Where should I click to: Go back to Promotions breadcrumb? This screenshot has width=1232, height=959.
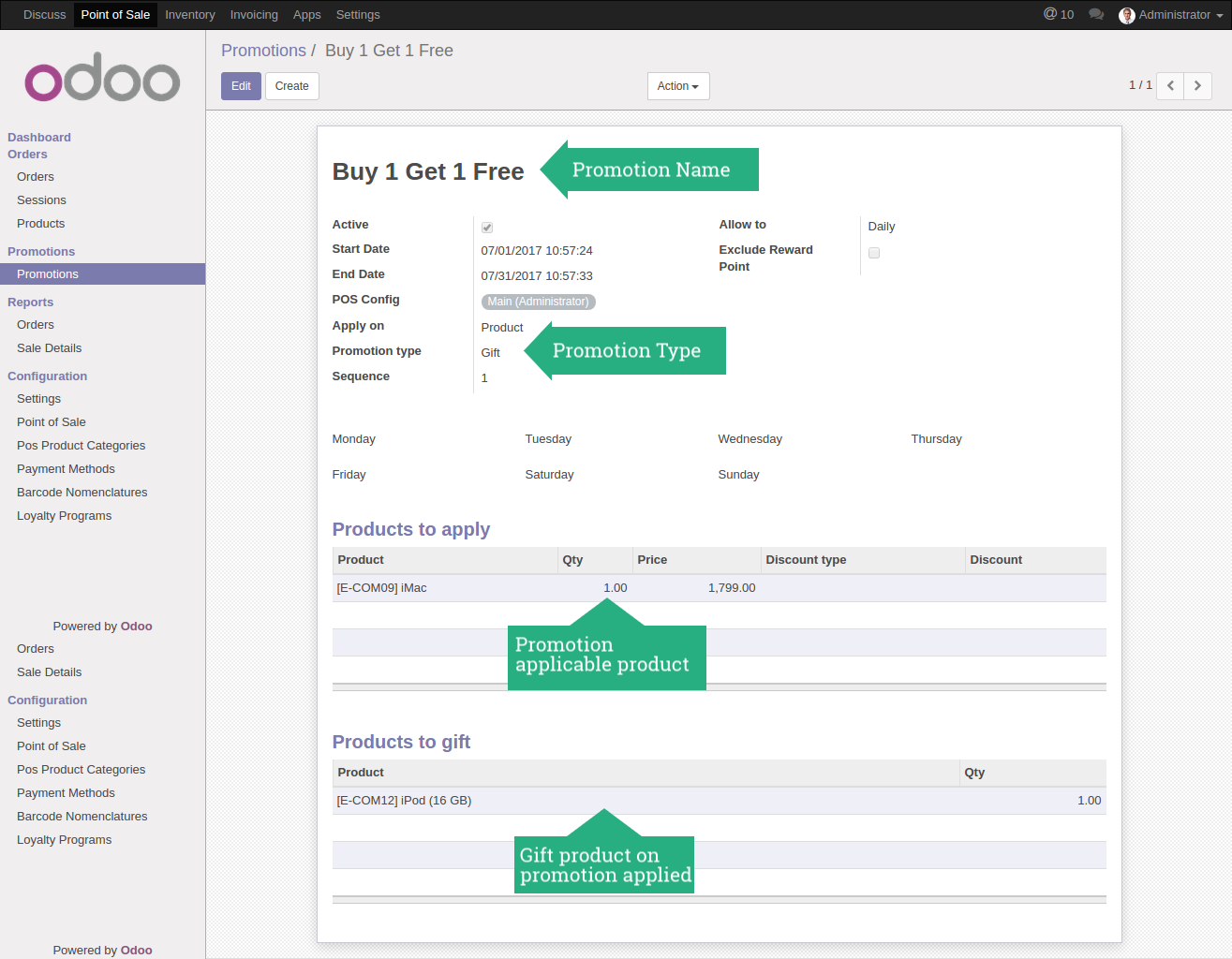263,51
